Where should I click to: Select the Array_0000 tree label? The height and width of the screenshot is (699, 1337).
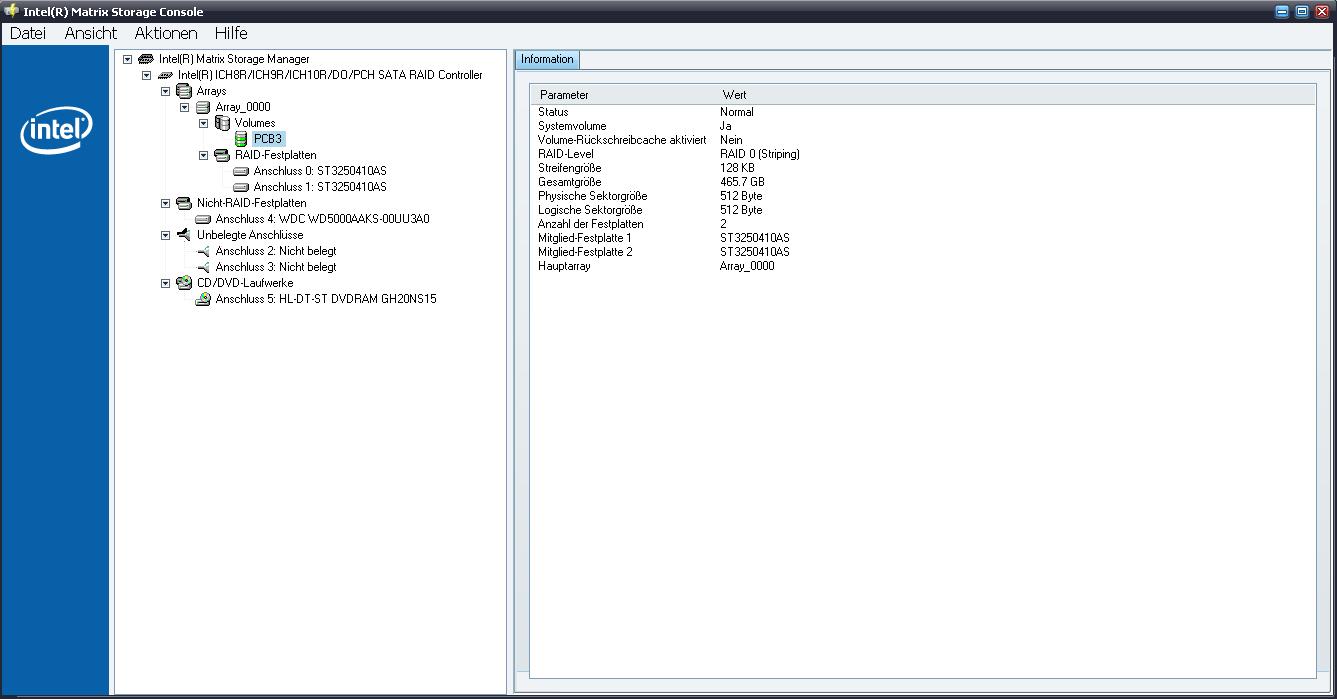pyautogui.click(x=243, y=107)
